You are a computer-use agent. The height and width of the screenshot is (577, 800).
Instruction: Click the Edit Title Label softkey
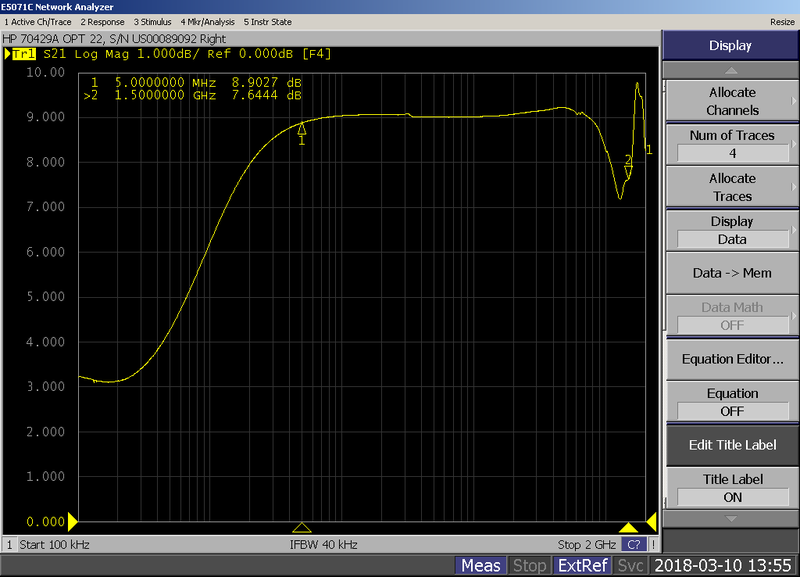(732, 445)
